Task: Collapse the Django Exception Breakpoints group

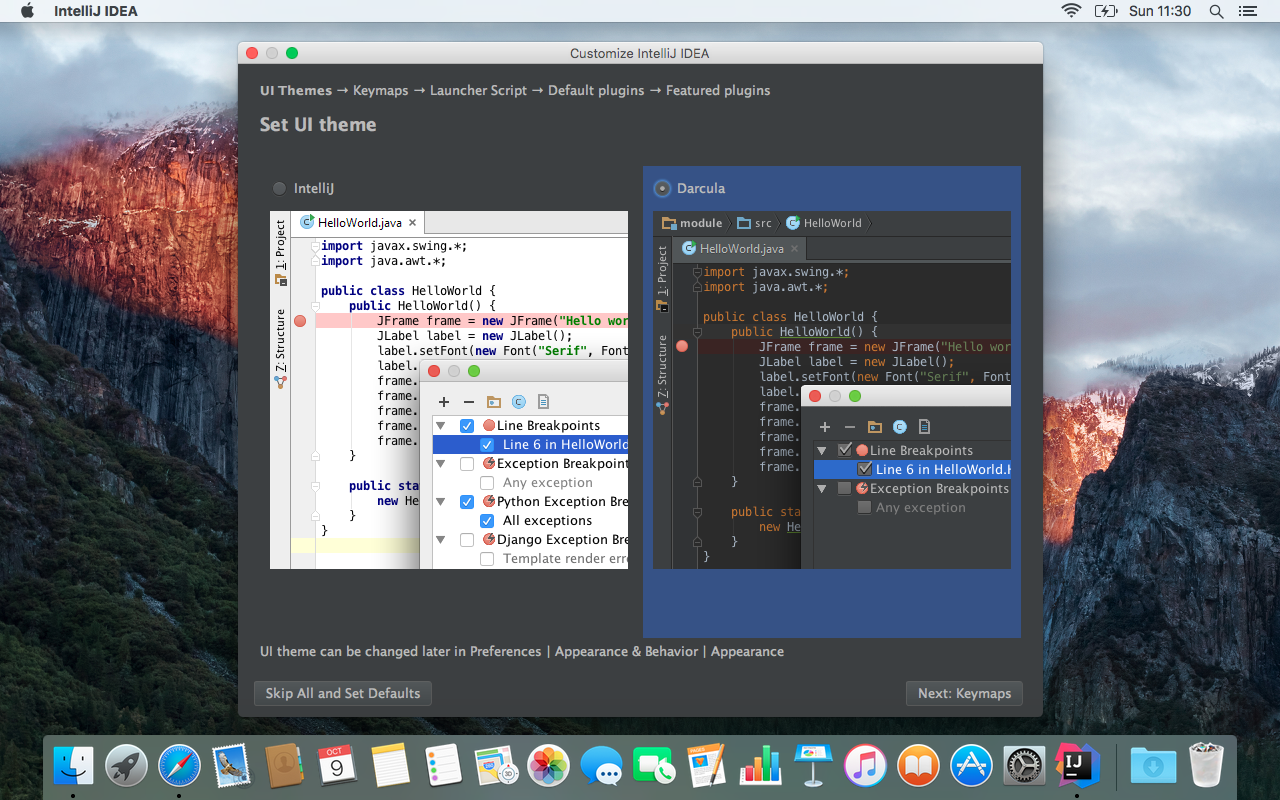Action: point(440,539)
